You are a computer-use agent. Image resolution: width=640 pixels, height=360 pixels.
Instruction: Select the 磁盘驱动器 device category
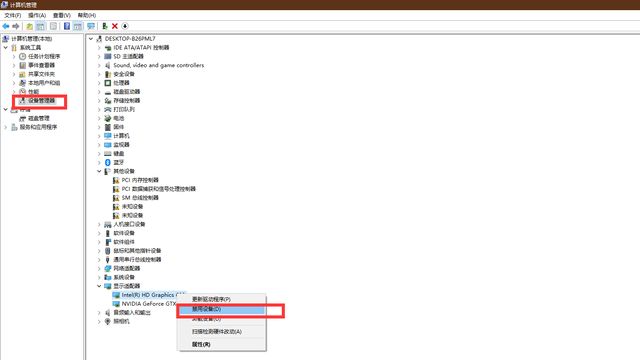click(127, 92)
